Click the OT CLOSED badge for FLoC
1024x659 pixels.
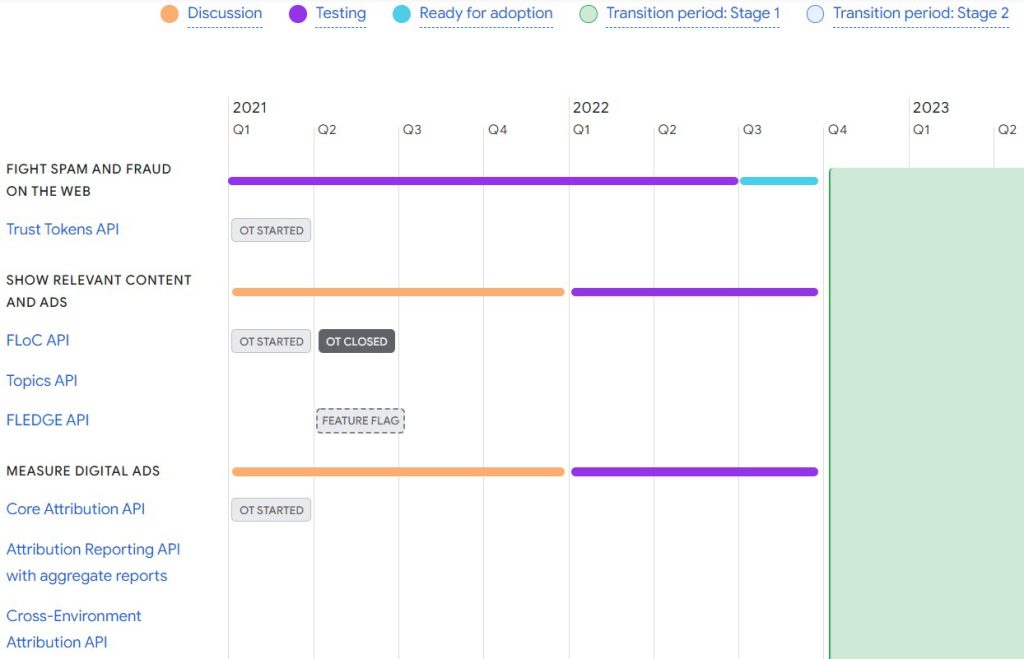click(357, 341)
